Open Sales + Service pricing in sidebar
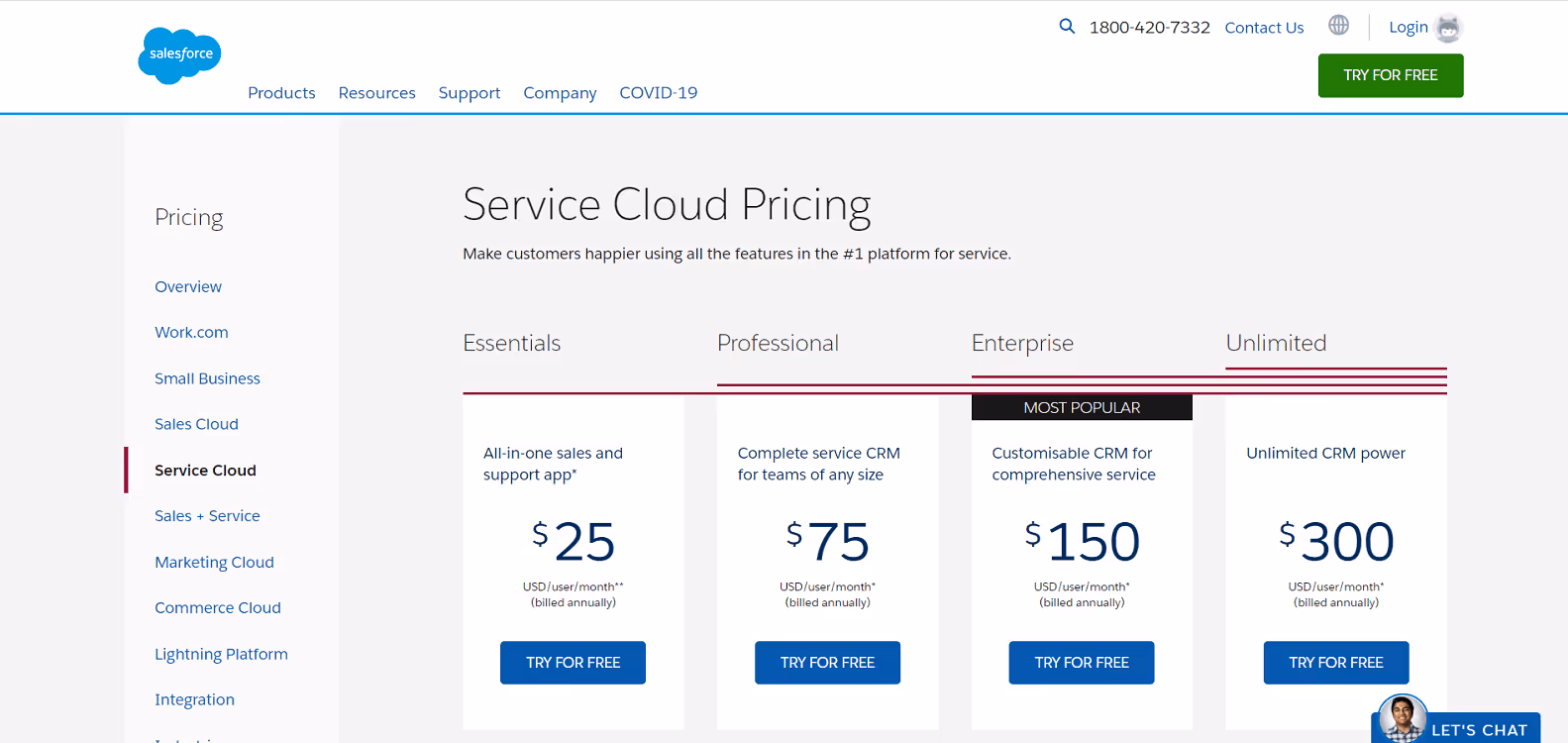 207,516
